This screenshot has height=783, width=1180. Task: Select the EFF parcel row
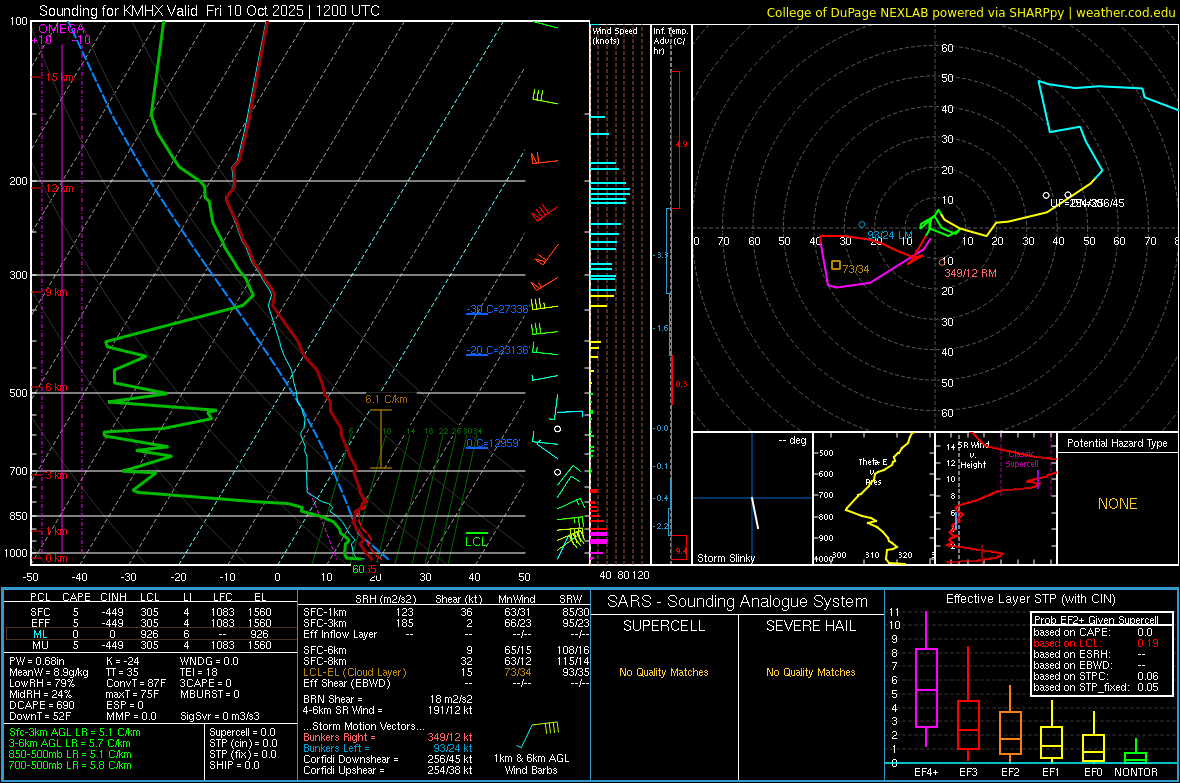coord(150,623)
